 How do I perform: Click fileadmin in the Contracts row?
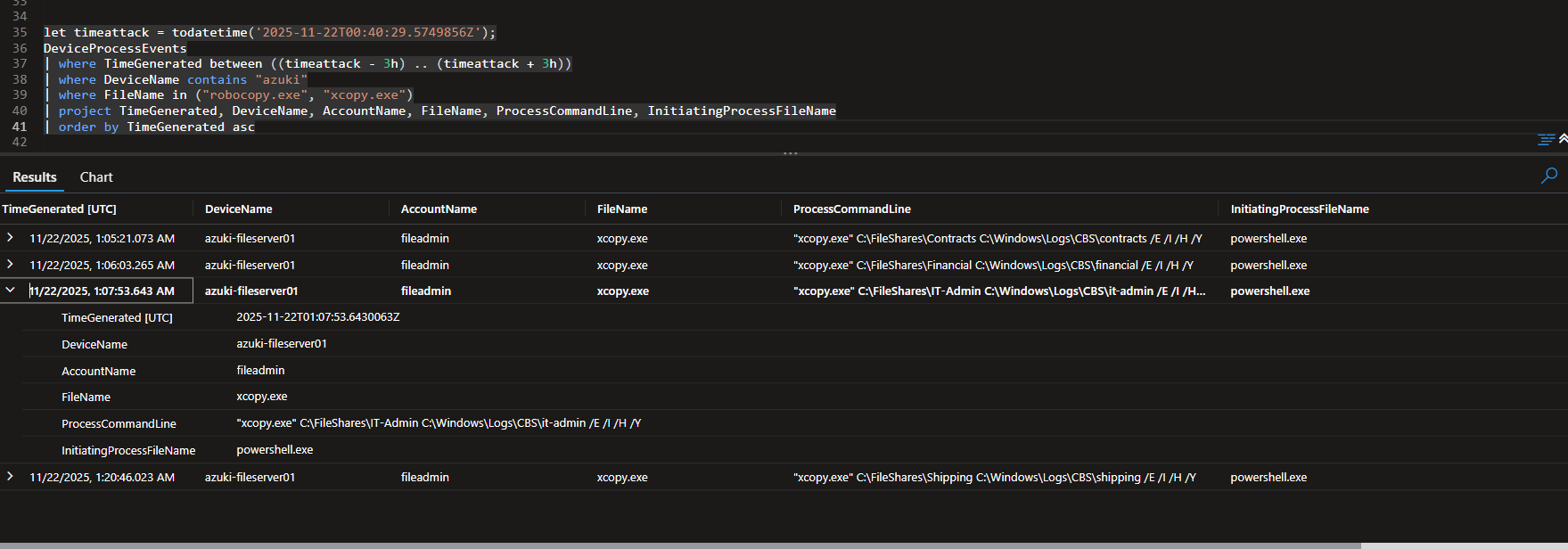click(425, 238)
